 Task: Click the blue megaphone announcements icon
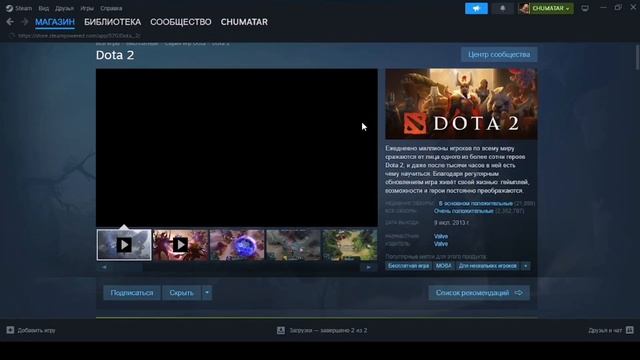(476, 8)
